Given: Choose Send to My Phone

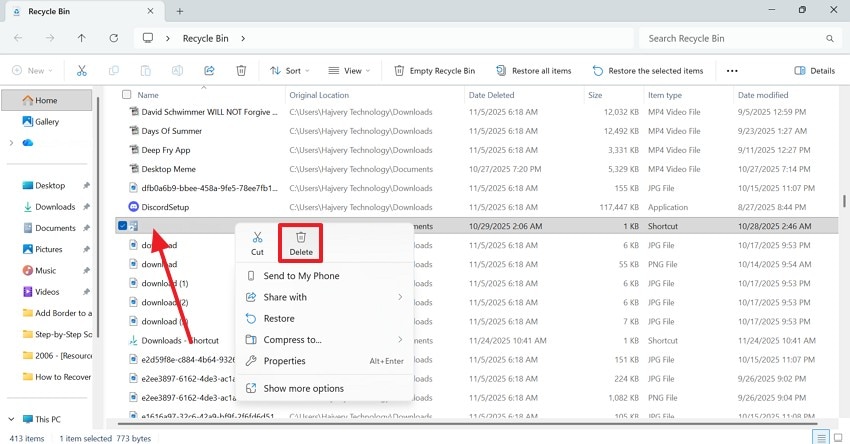Looking at the screenshot, I should click(324, 276).
